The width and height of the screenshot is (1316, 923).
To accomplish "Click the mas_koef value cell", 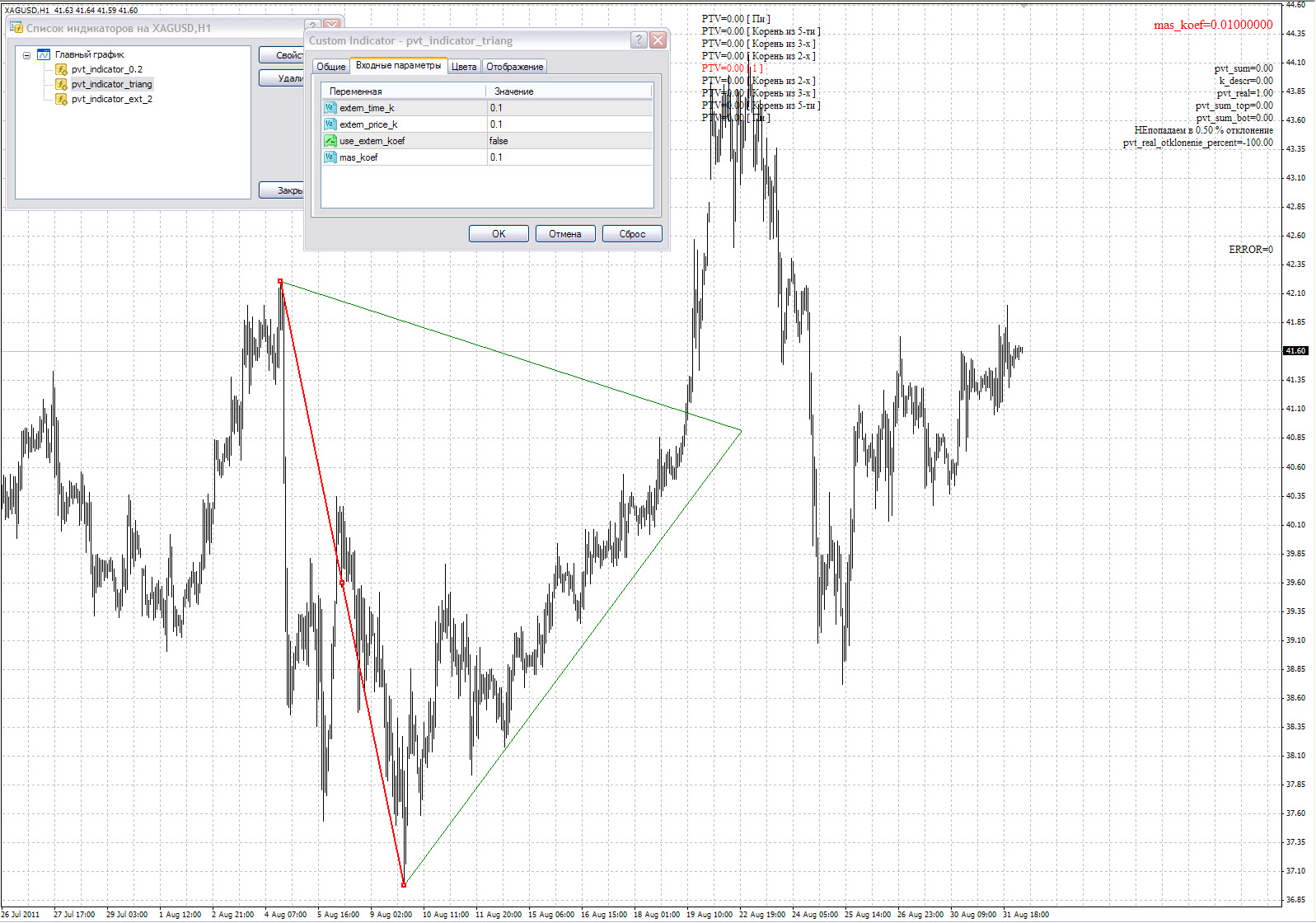I will pyautogui.click(x=569, y=157).
